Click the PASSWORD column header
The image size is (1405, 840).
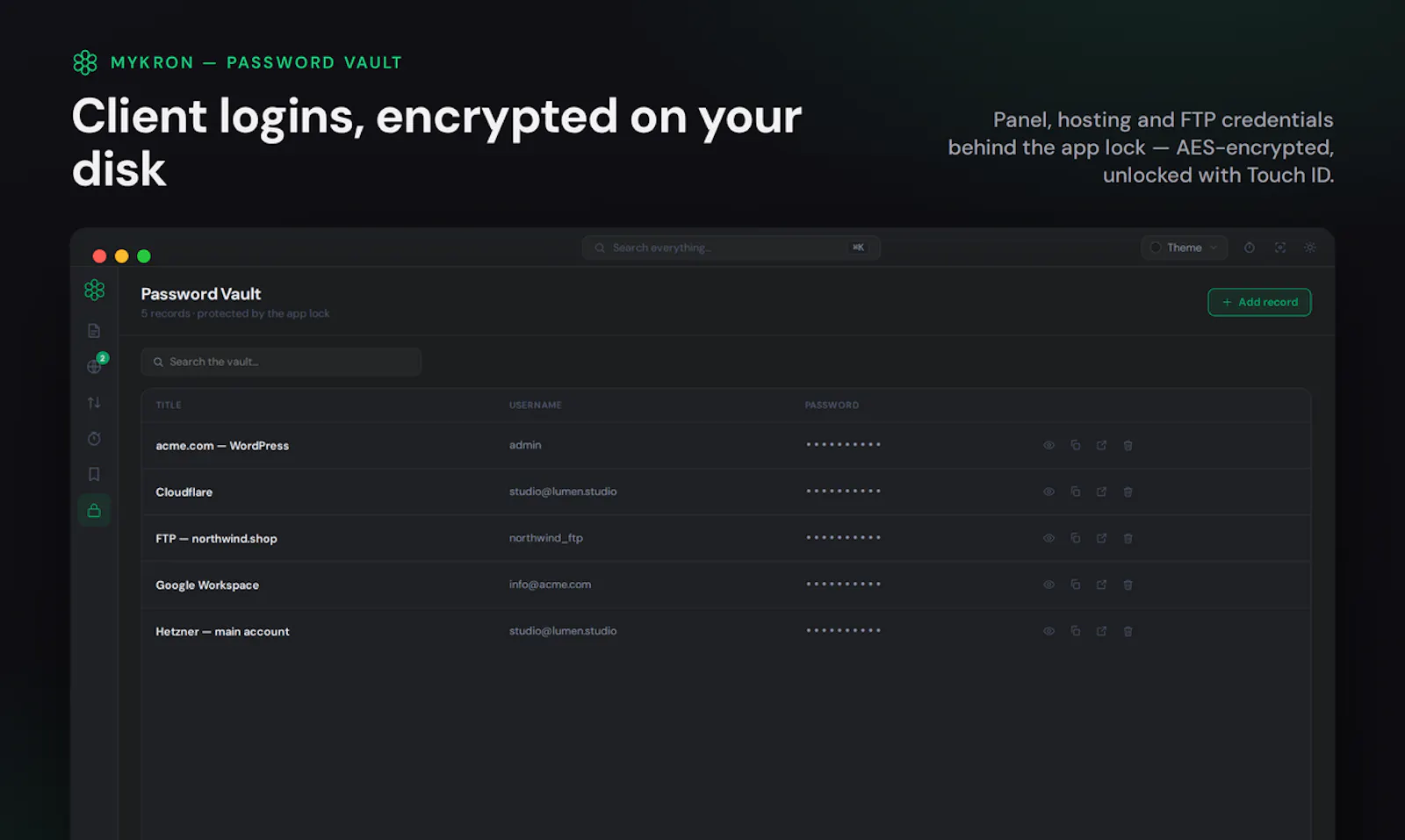click(x=832, y=405)
